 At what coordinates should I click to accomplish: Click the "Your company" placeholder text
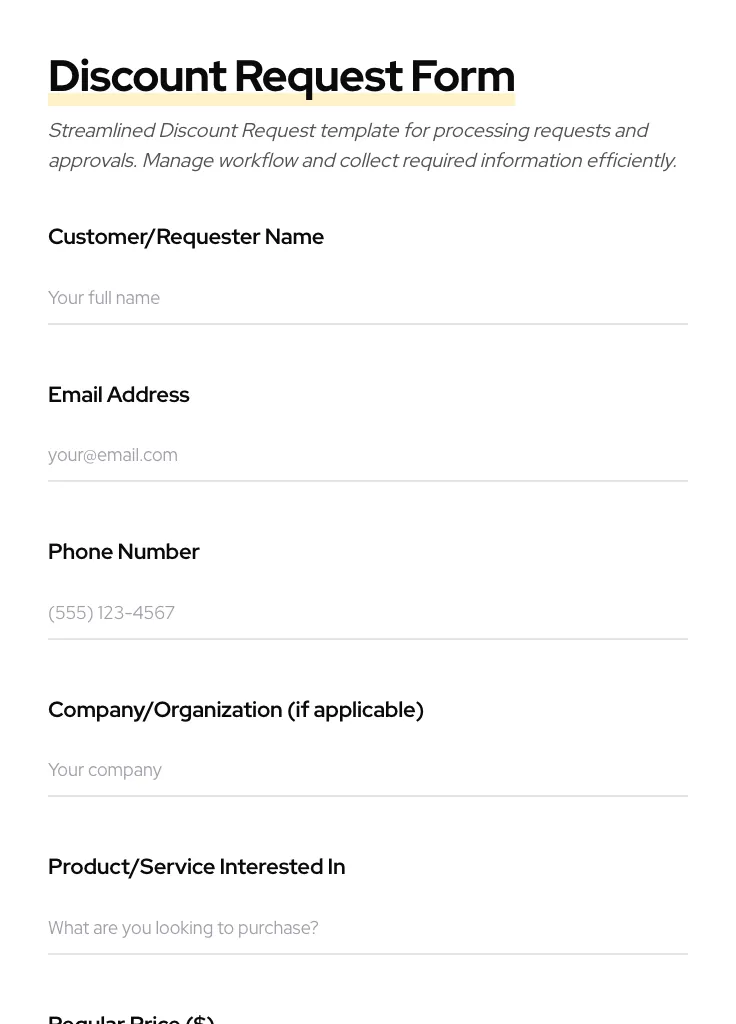coord(105,770)
